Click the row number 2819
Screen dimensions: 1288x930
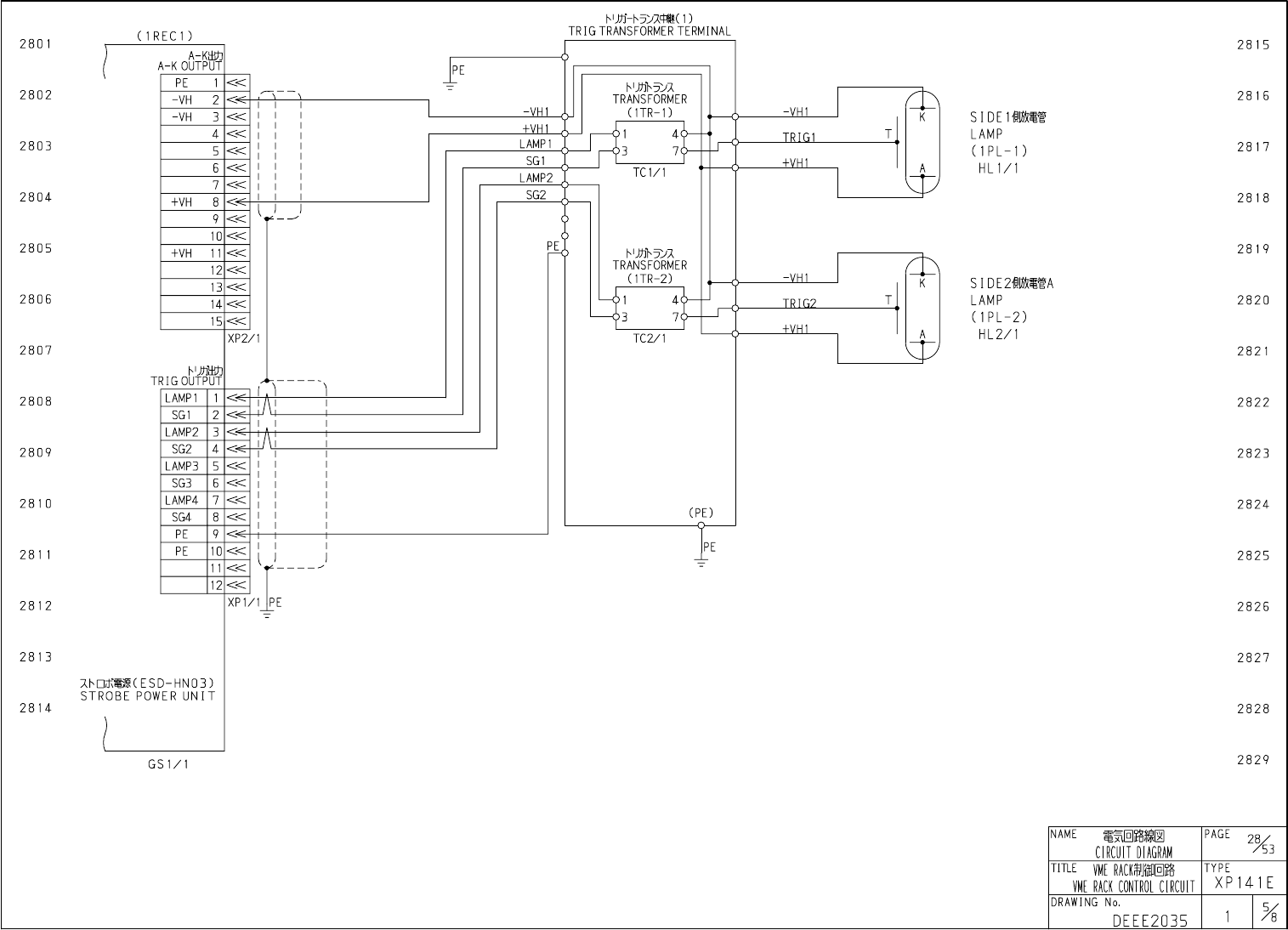click(x=1253, y=249)
